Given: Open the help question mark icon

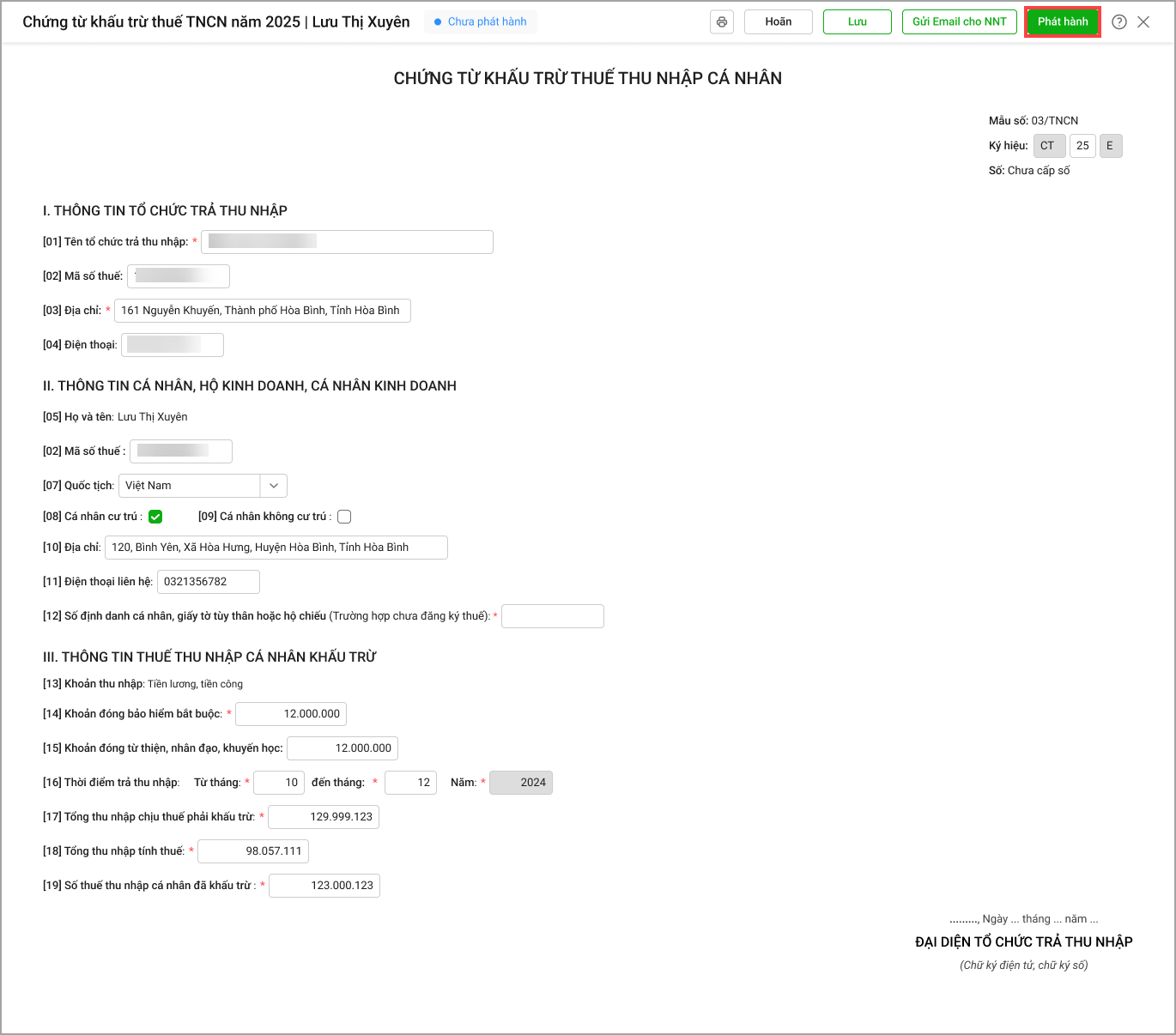Looking at the screenshot, I should click(1118, 22).
